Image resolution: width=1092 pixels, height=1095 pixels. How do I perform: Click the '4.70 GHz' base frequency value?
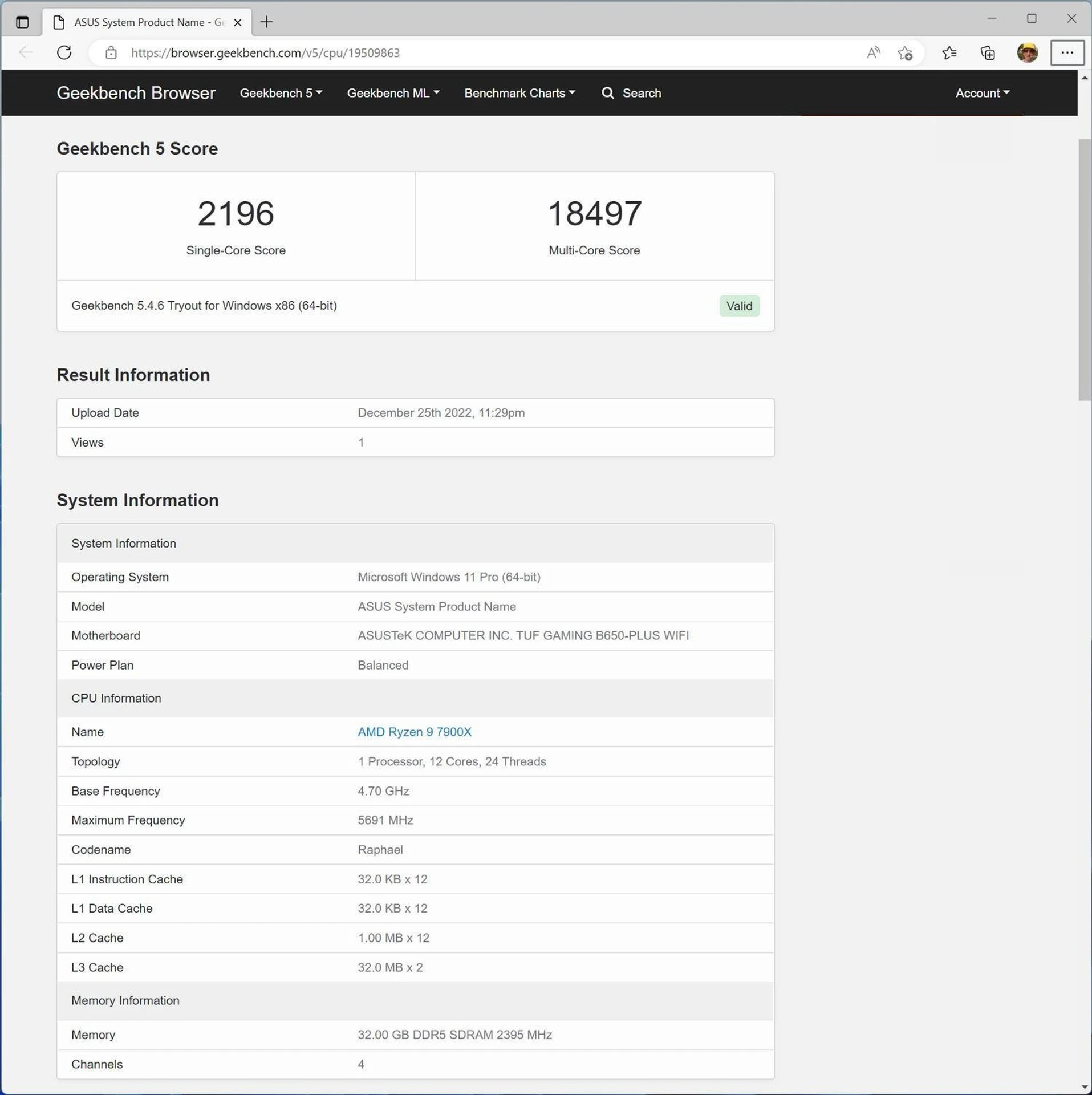pyautogui.click(x=383, y=792)
